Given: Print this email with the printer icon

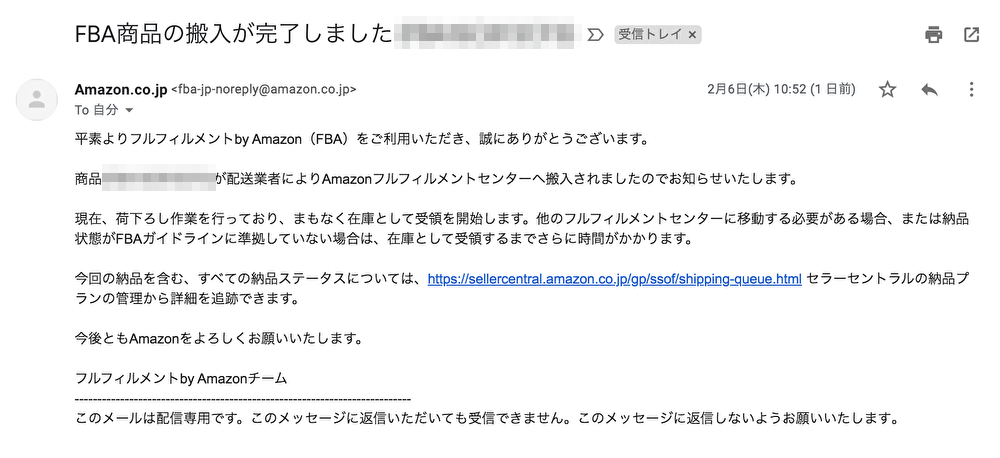Looking at the screenshot, I should pyautogui.click(x=933, y=34).
